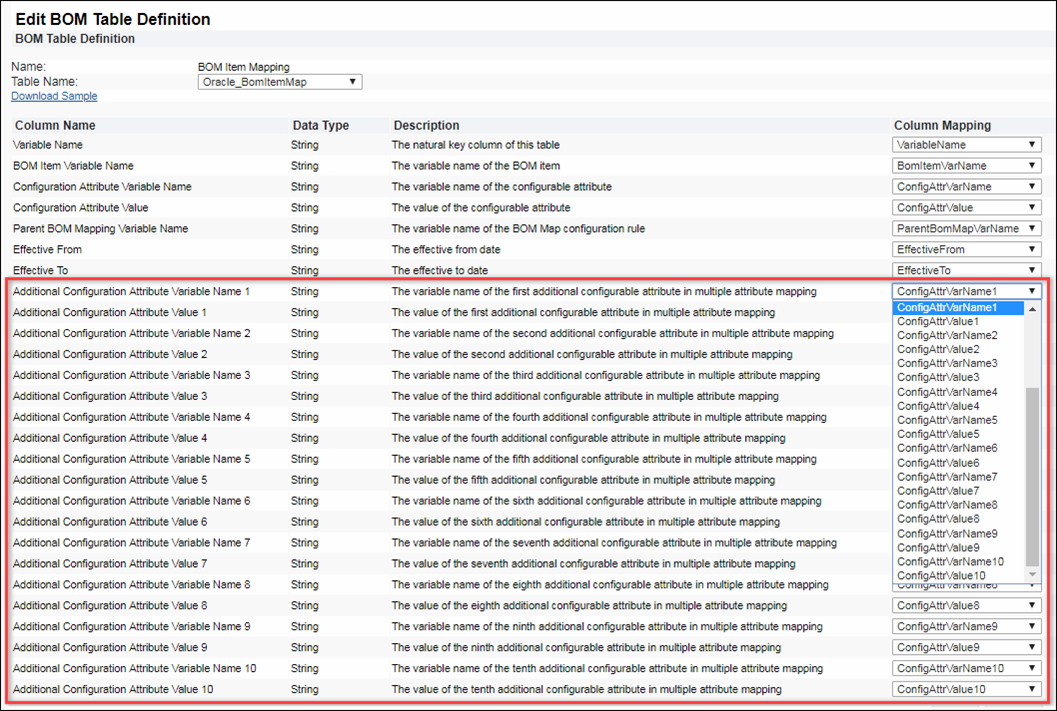
Task: Open the ConfigAttrValue8 mapping dropdown
Action: (x=965, y=604)
